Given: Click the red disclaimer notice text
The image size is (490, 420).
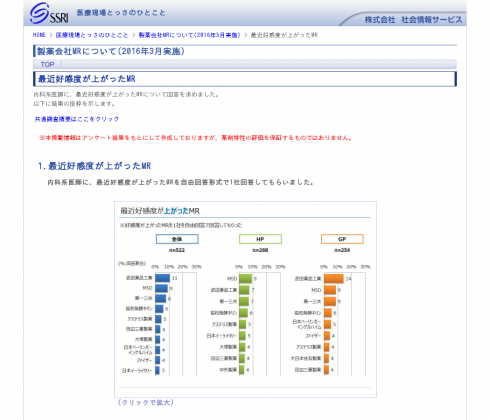Looking at the screenshot, I should [196, 138].
